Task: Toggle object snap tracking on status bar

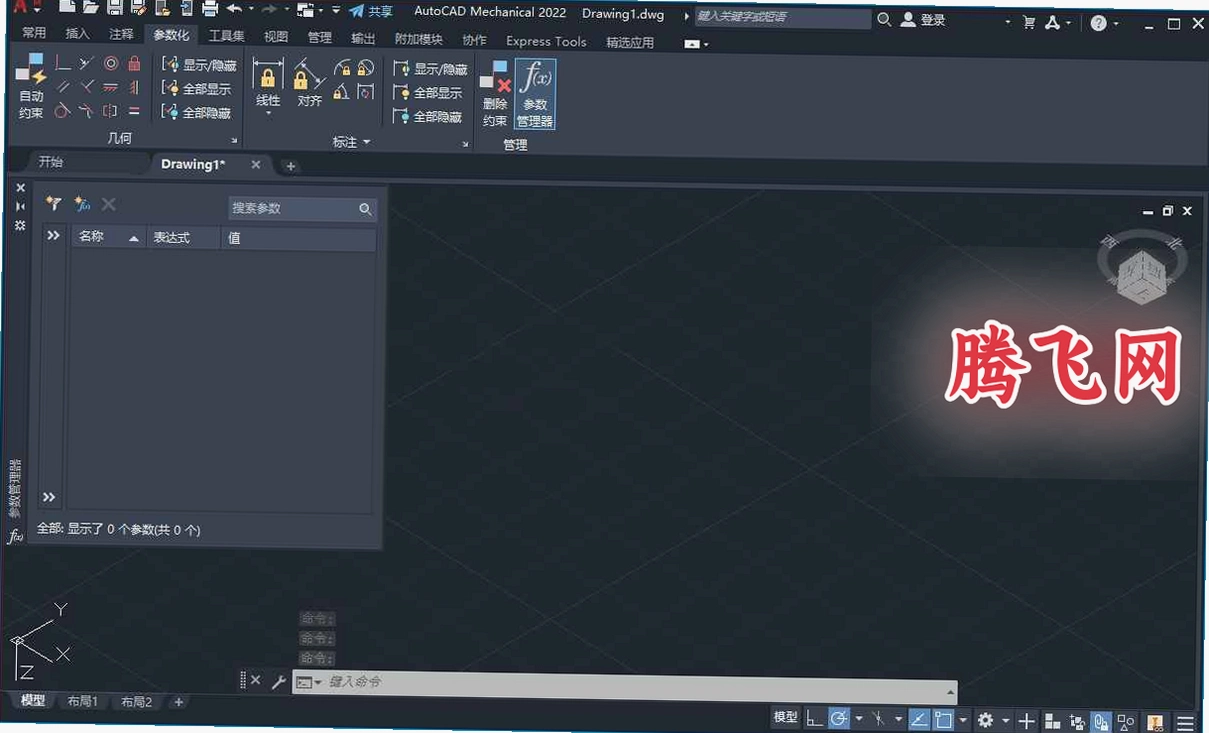Action: (x=918, y=720)
